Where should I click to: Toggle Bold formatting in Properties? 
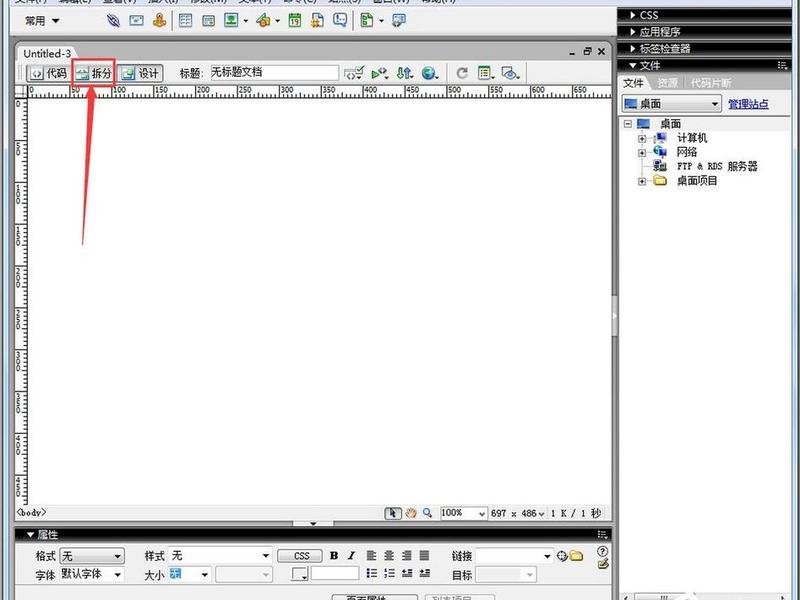click(x=334, y=556)
